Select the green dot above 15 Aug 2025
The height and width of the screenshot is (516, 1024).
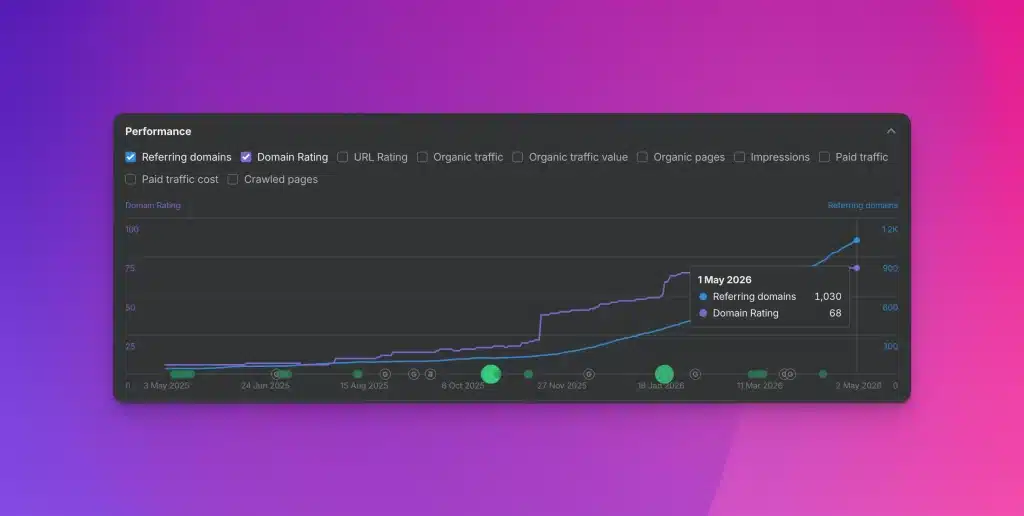[x=357, y=374]
